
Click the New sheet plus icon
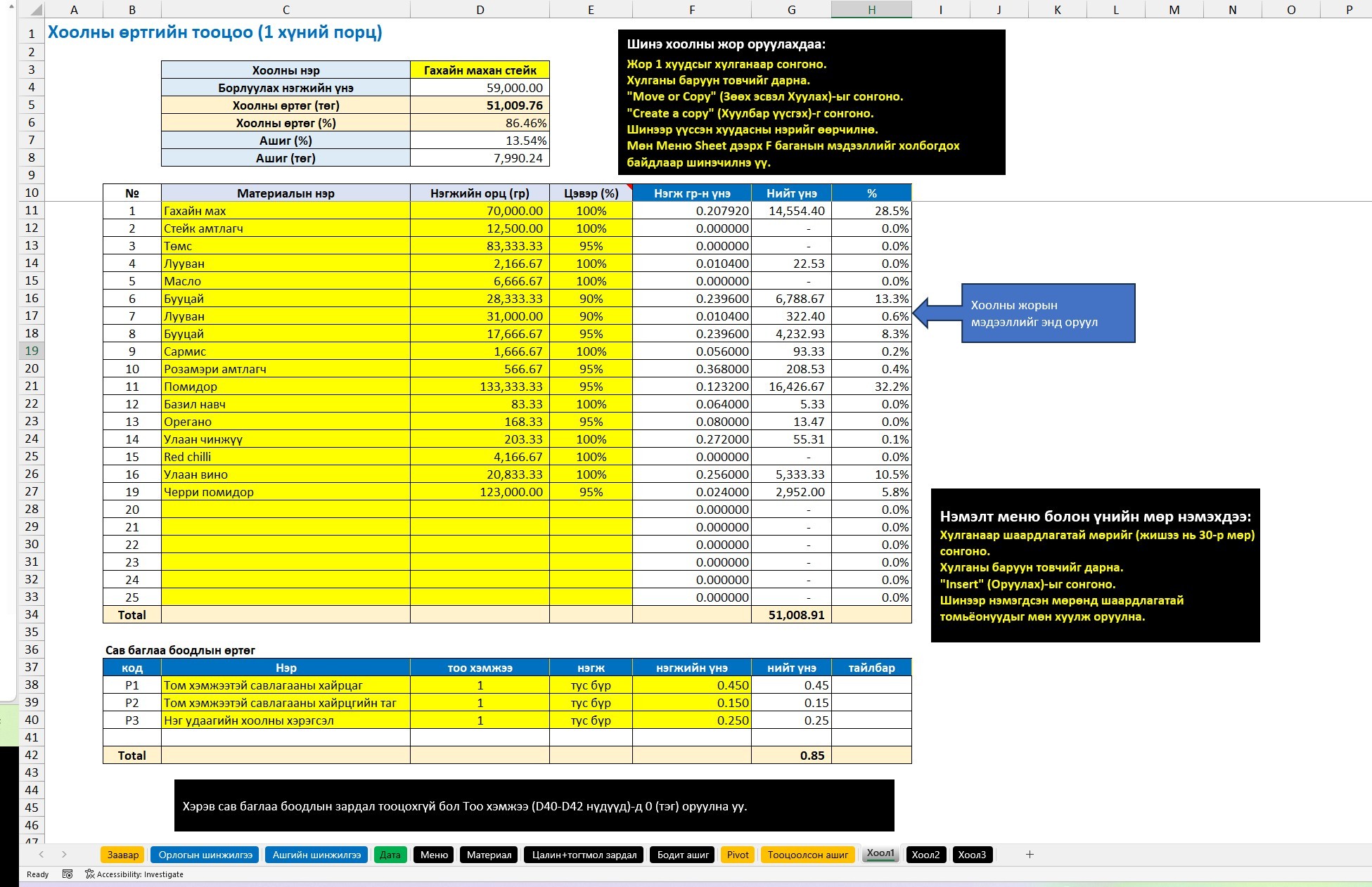1030,855
